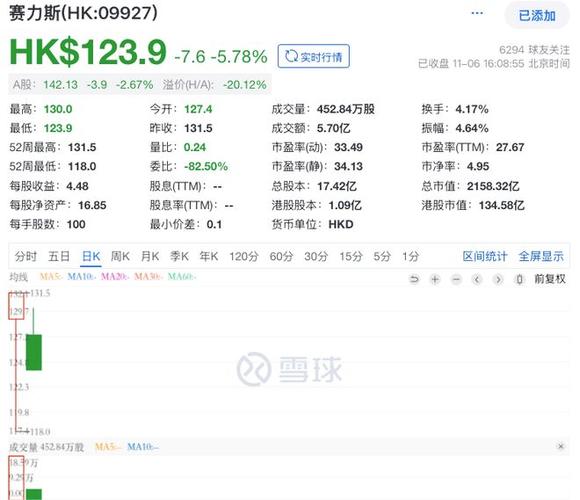Select the 周K chart tab

(120, 256)
